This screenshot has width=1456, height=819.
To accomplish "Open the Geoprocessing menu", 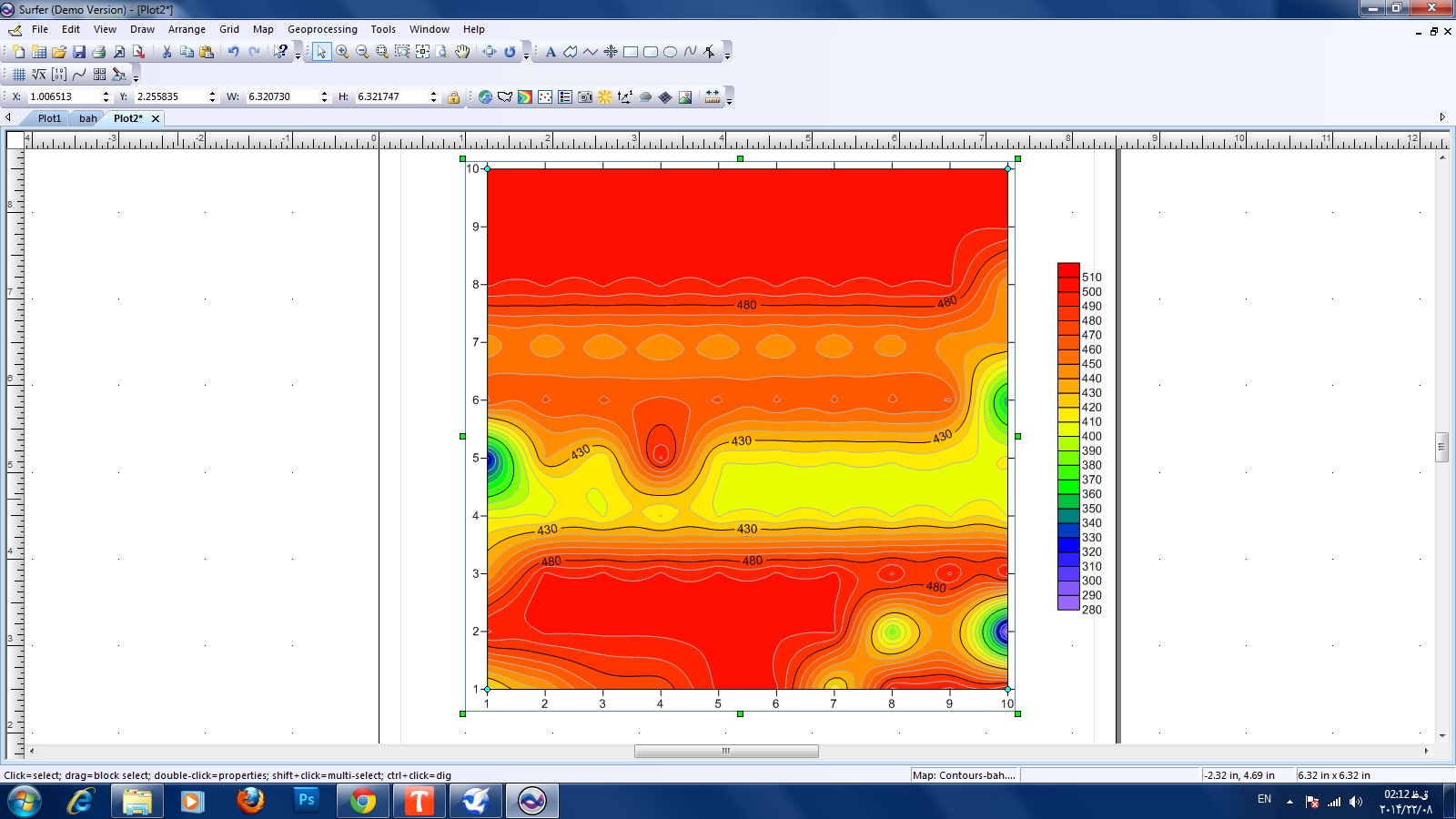I will 322,29.
